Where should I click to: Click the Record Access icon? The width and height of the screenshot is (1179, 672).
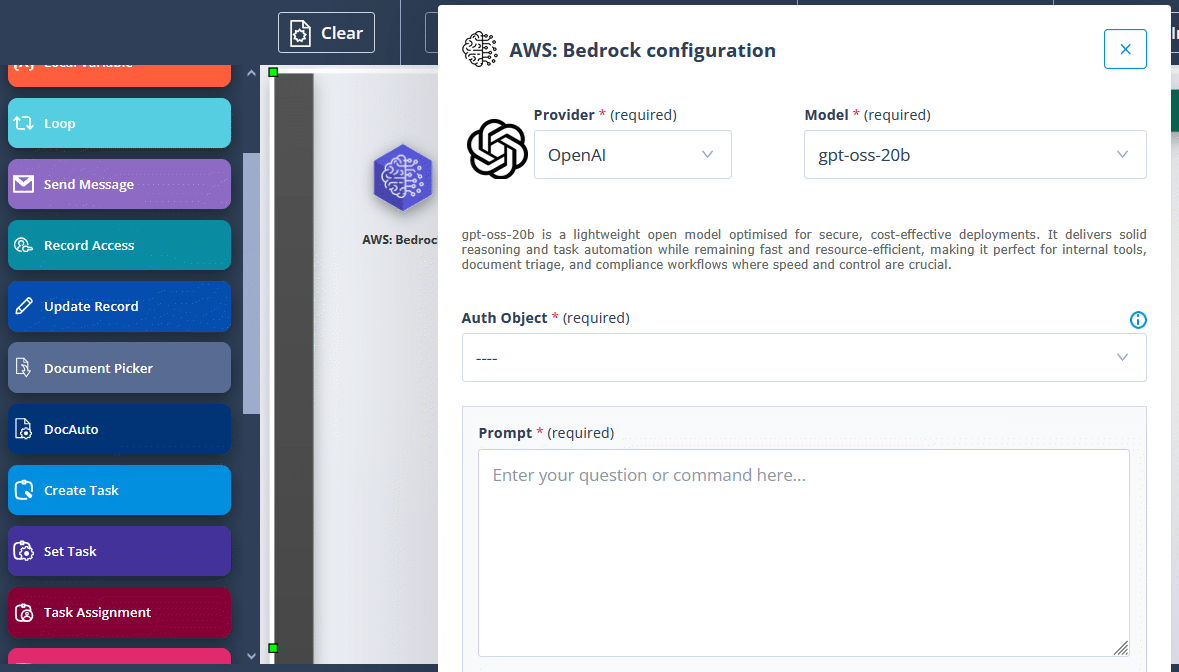point(23,245)
